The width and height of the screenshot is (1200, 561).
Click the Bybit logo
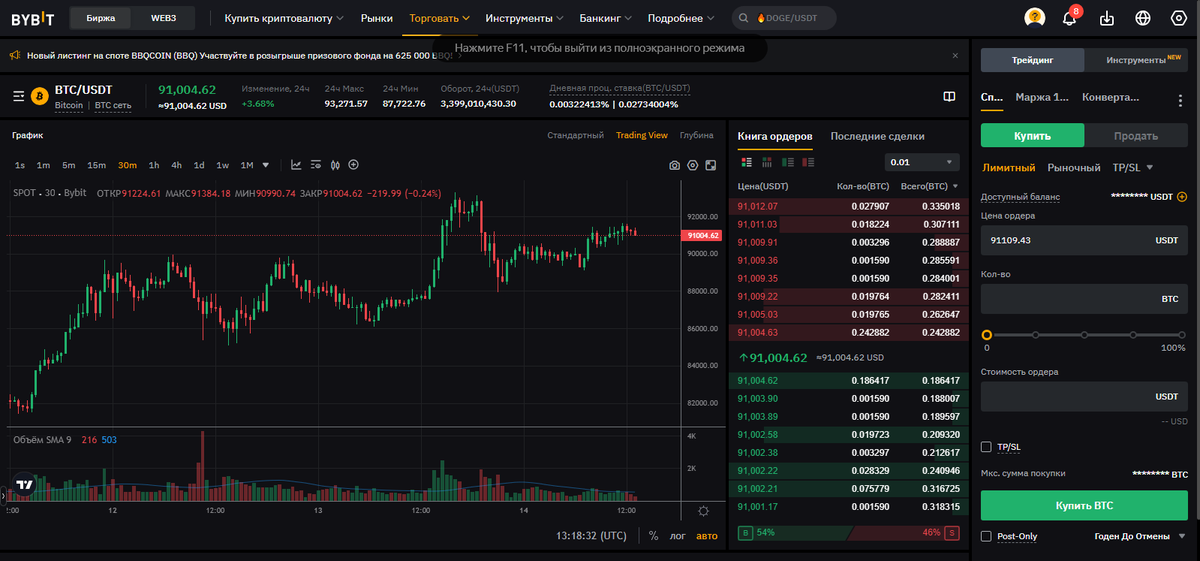tap(33, 18)
